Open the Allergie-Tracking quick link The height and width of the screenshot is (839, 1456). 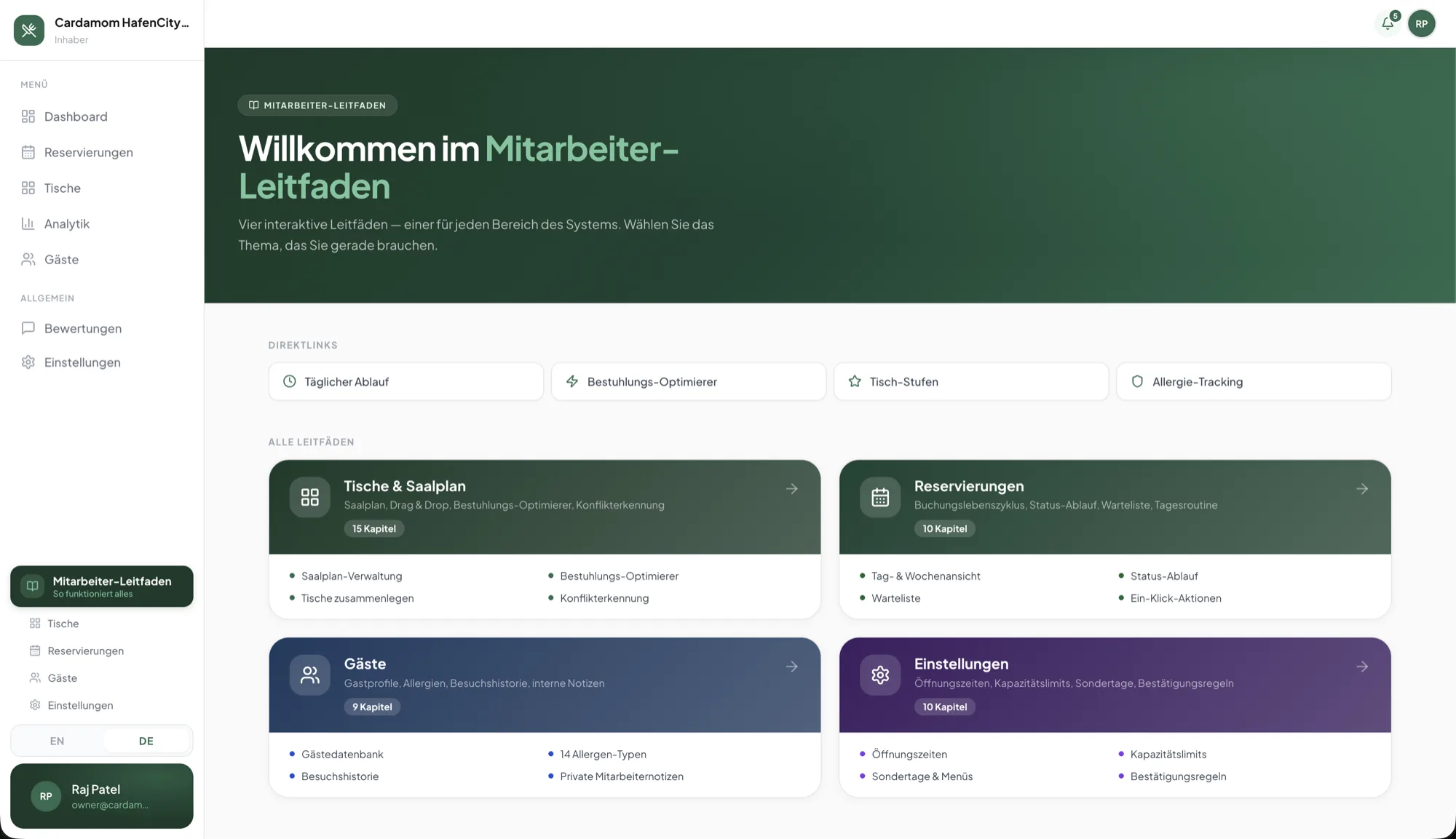[1254, 381]
